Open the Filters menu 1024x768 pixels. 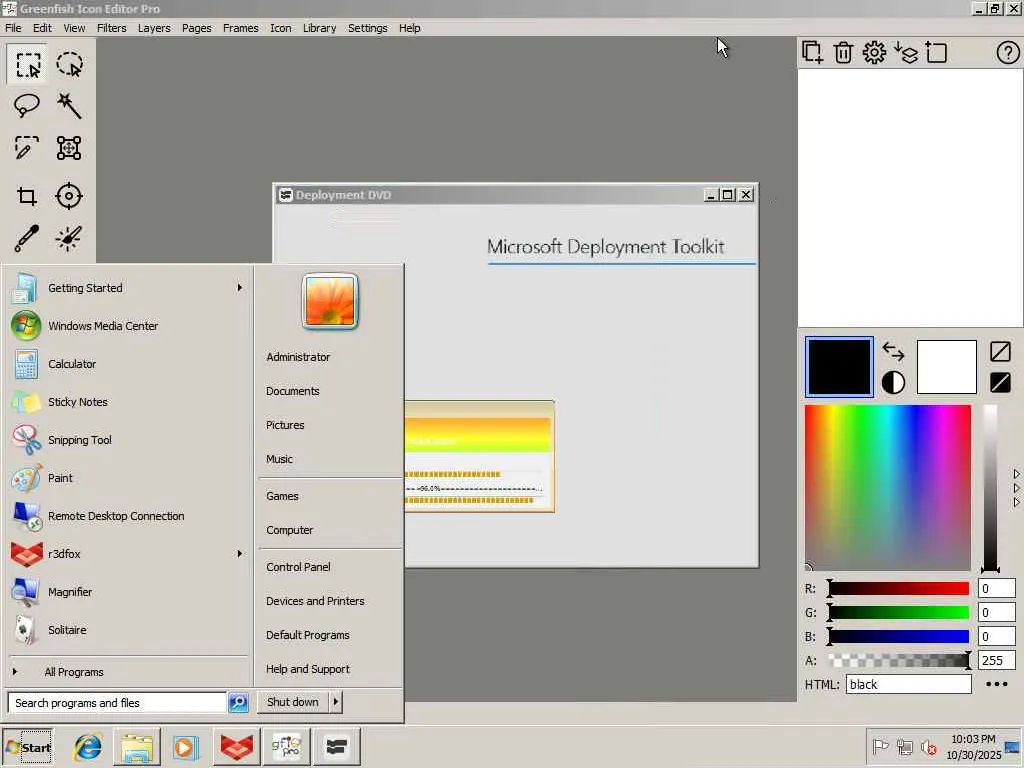[112, 28]
